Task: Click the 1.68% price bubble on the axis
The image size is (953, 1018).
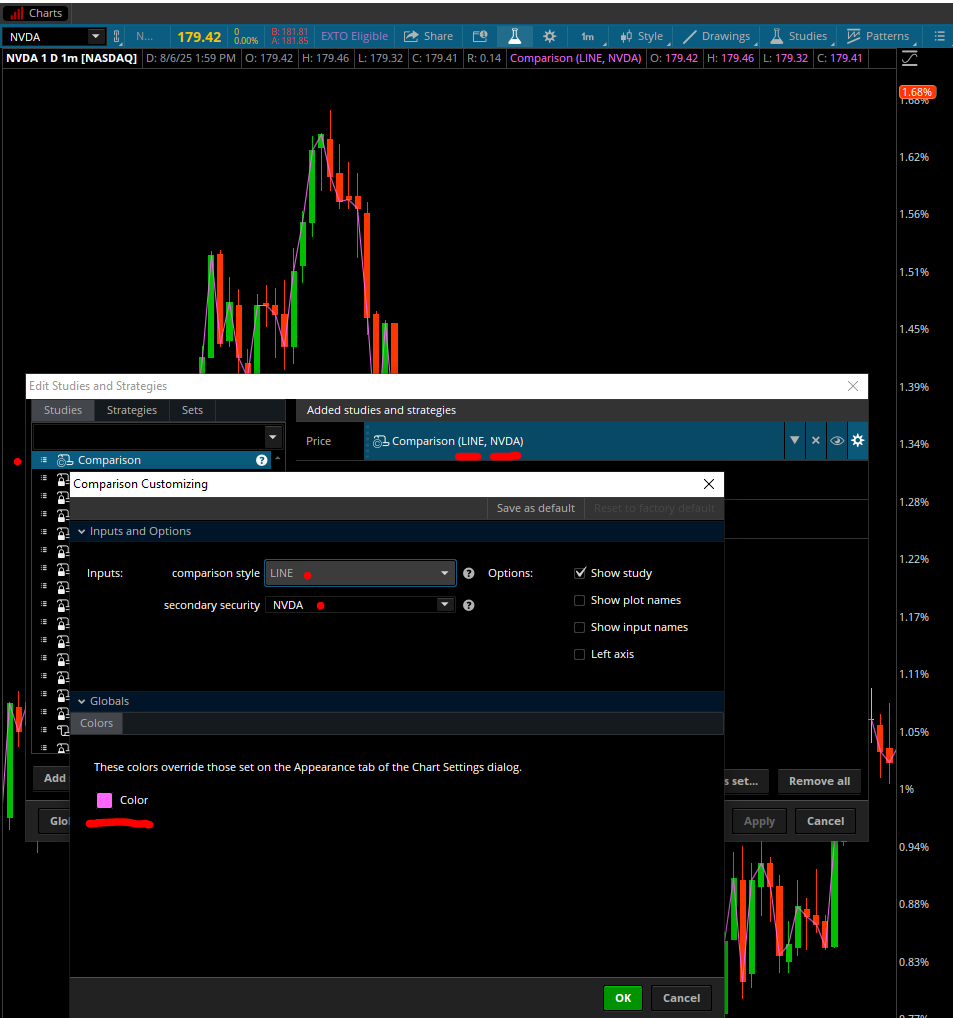Action: tap(916, 92)
